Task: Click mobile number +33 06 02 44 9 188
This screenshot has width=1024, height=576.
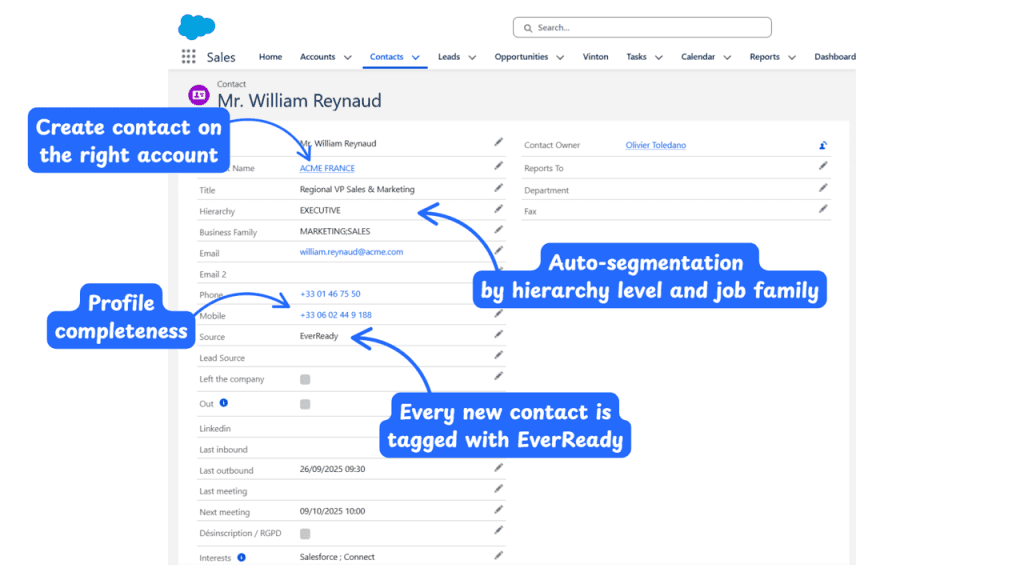Action: pyautogui.click(x=336, y=315)
